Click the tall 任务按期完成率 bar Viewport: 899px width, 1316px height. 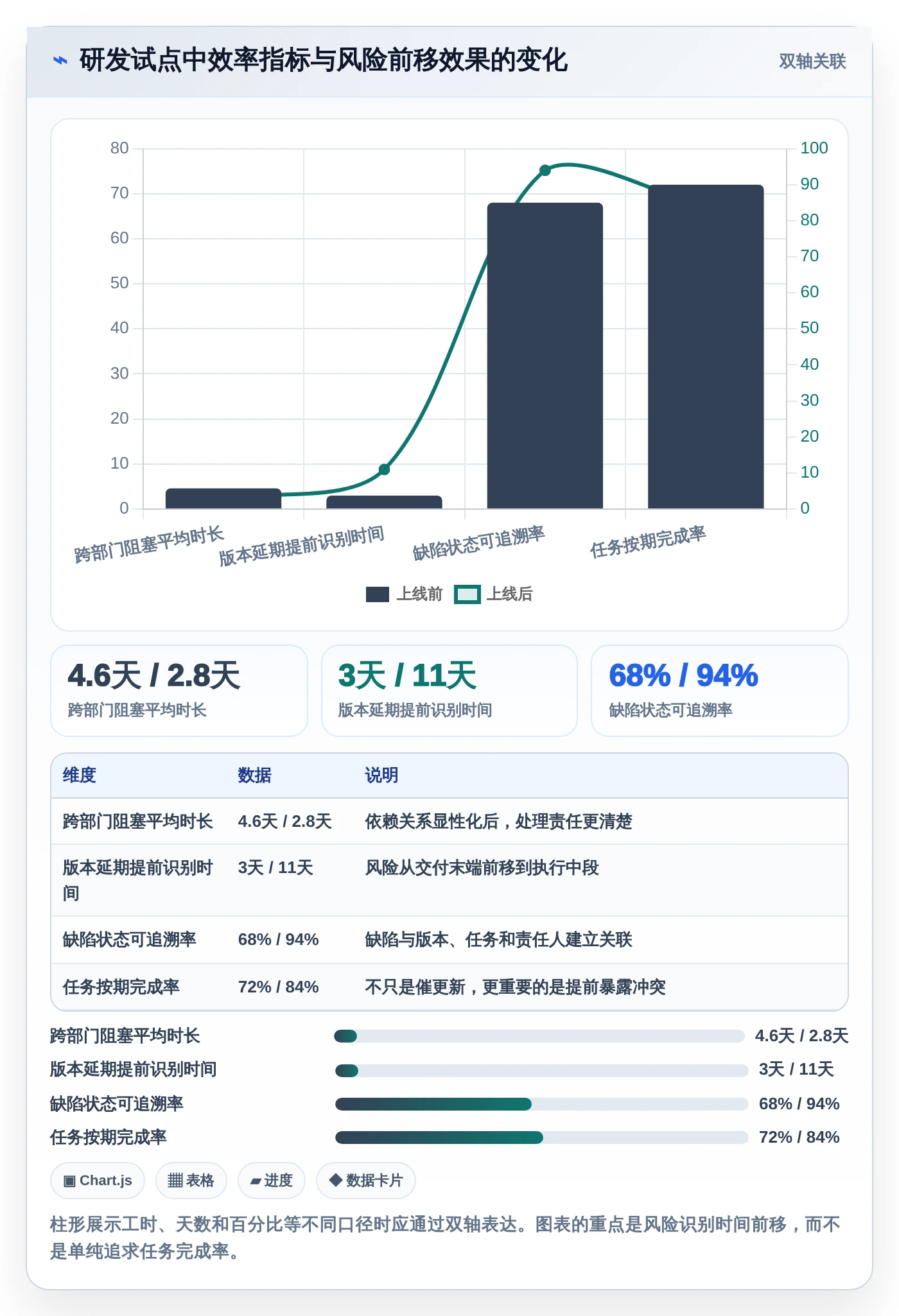point(706,347)
